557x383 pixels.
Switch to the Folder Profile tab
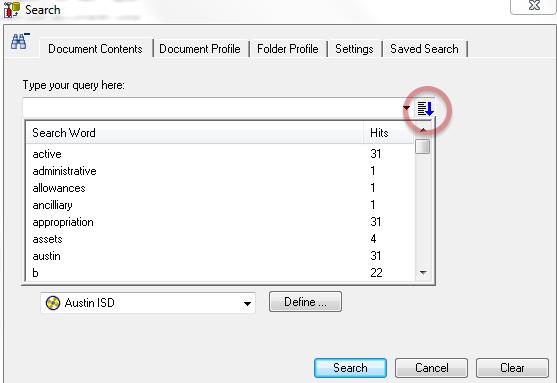(x=287, y=49)
